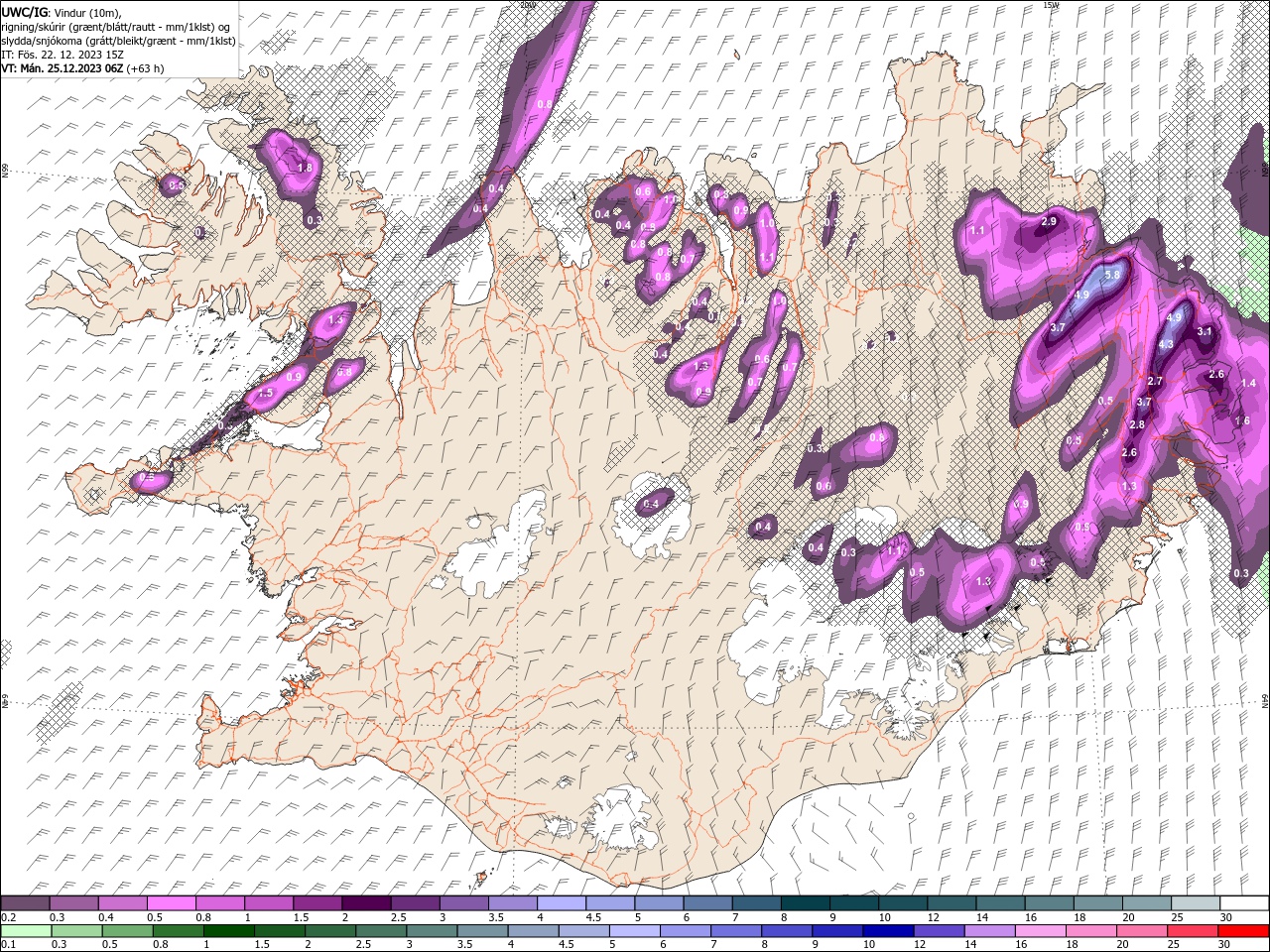This screenshot has width=1270, height=952.
Task: Click the 2.9 precipitation value in the northeast
Action: click(x=1049, y=221)
